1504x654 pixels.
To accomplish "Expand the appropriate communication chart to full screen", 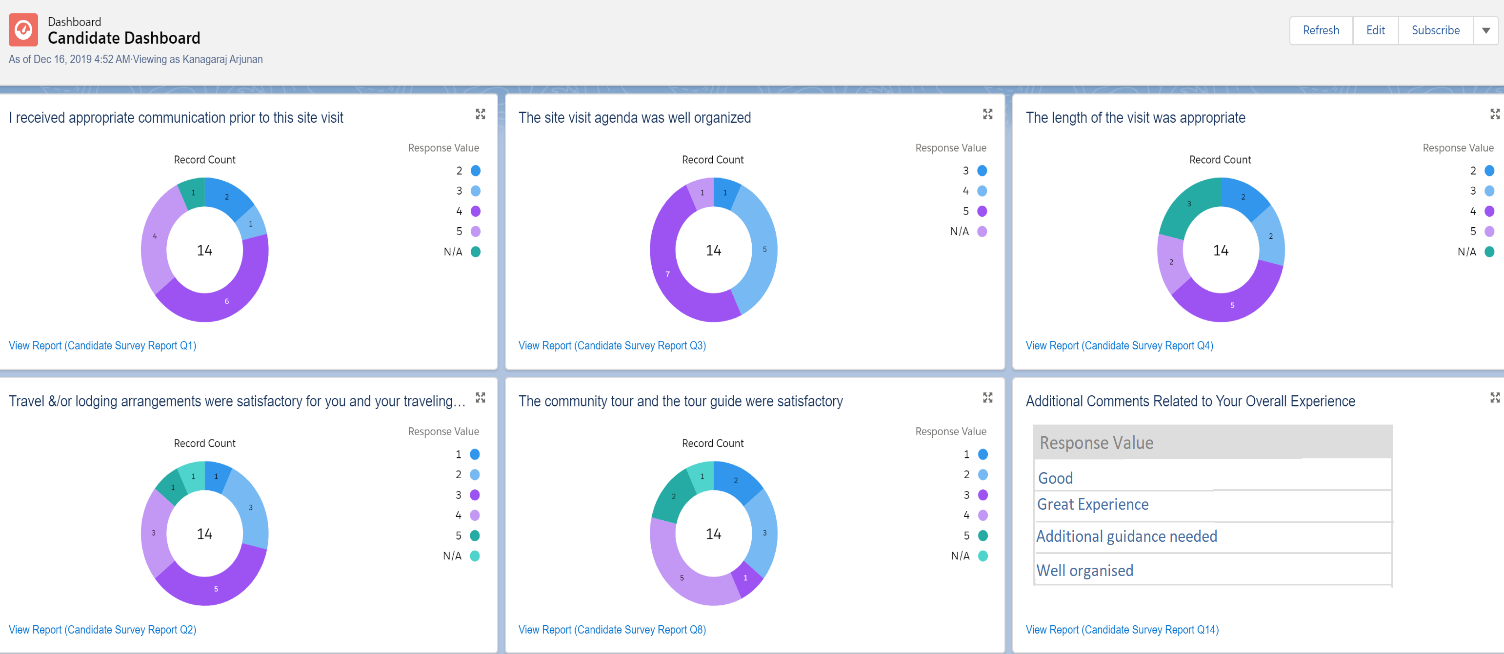I will tap(480, 114).
